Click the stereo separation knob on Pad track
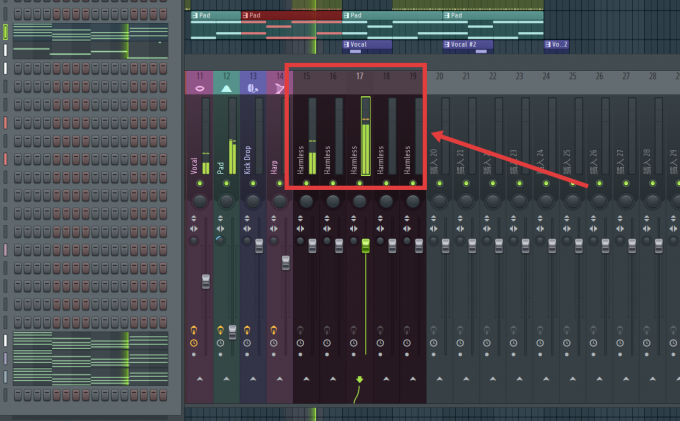Image resolution: width=680 pixels, height=421 pixels. tap(220, 241)
